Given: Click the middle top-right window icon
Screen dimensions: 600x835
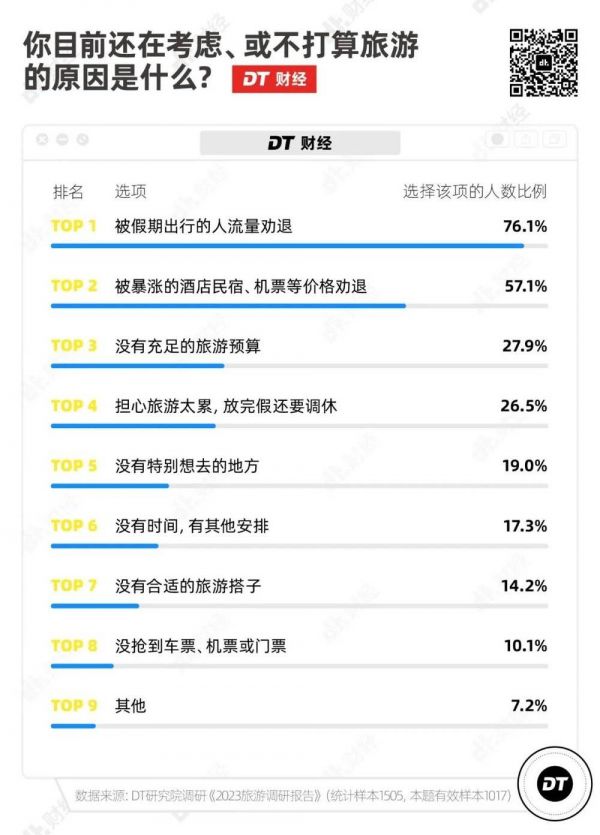Looking at the screenshot, I should pos(527,142).
